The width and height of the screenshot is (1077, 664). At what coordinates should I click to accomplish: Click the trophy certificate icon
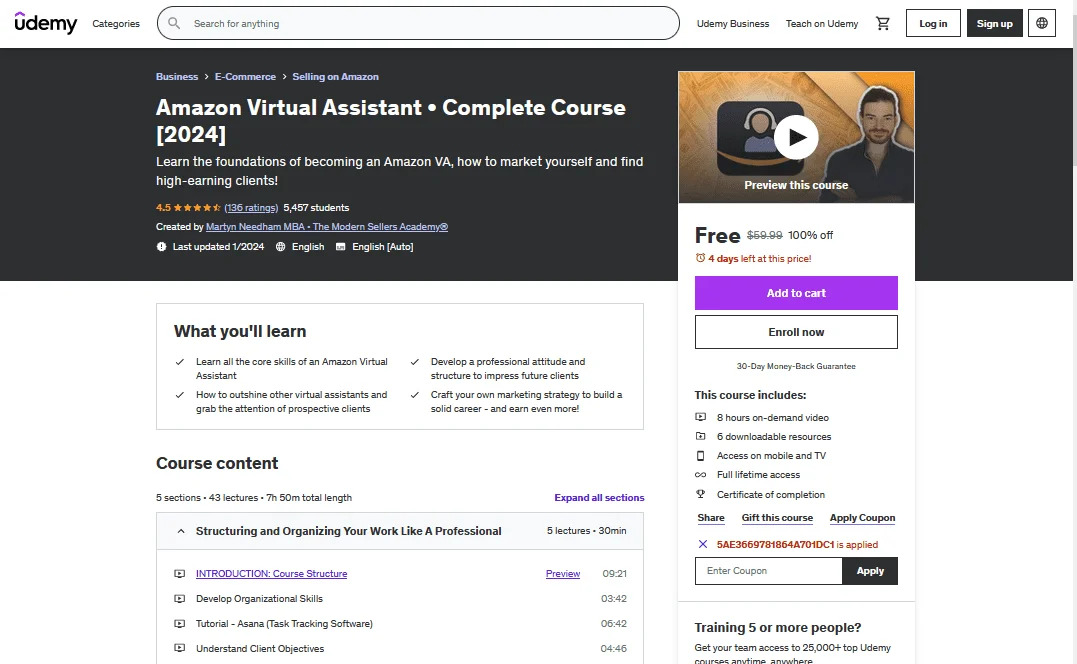tap(700, 494)
